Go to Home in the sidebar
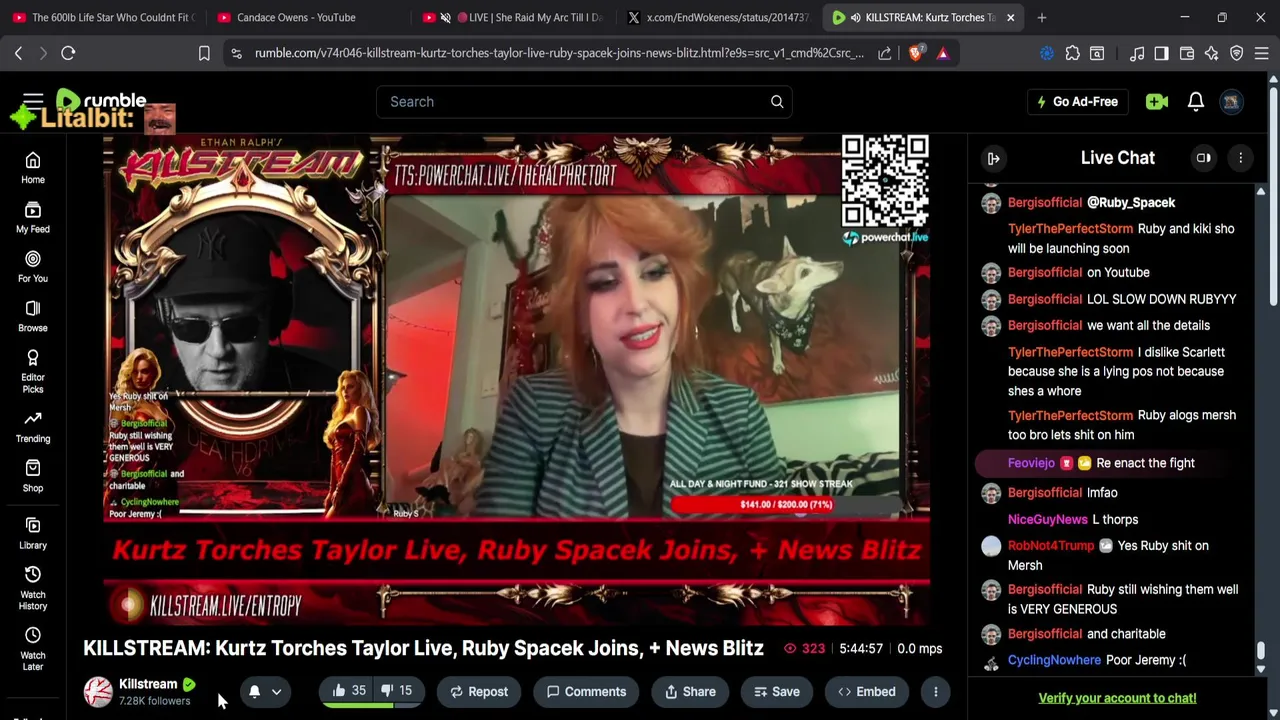1280x720 pixels. click(33, 168)
